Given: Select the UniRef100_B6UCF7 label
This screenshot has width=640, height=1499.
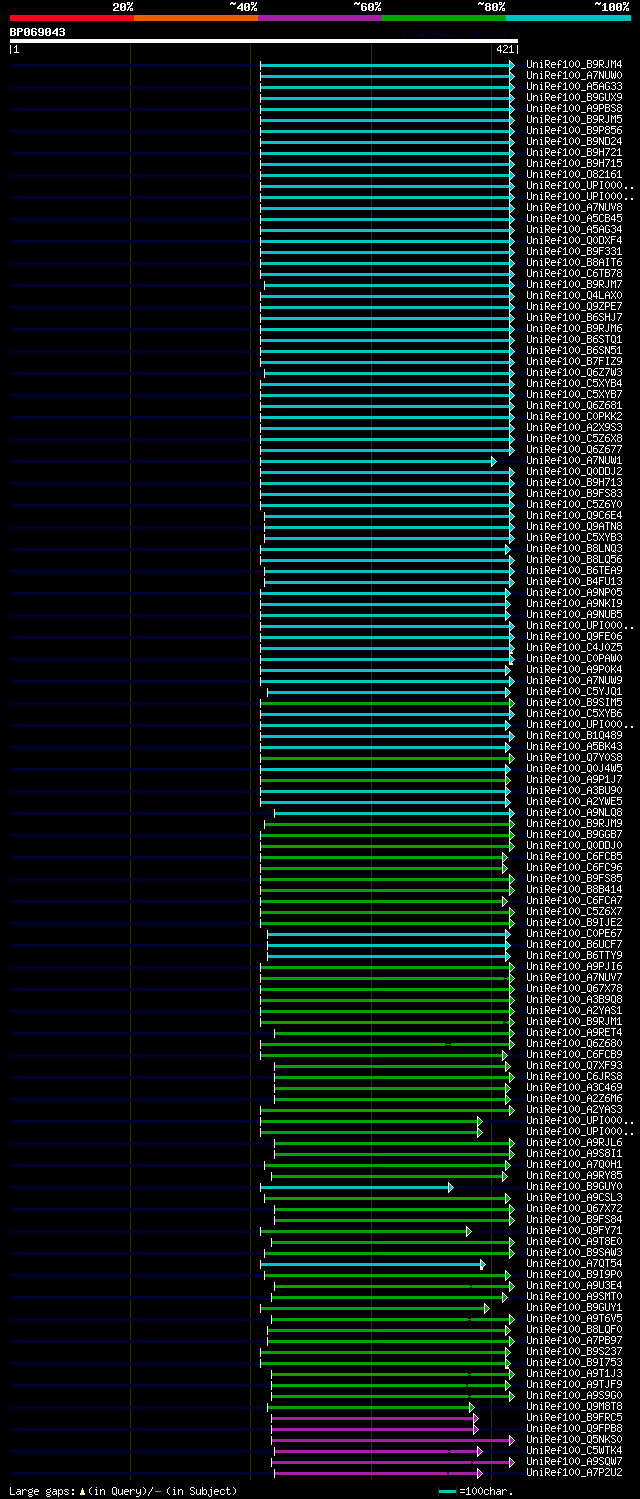Looking at the screenshot, I should 574,944.
